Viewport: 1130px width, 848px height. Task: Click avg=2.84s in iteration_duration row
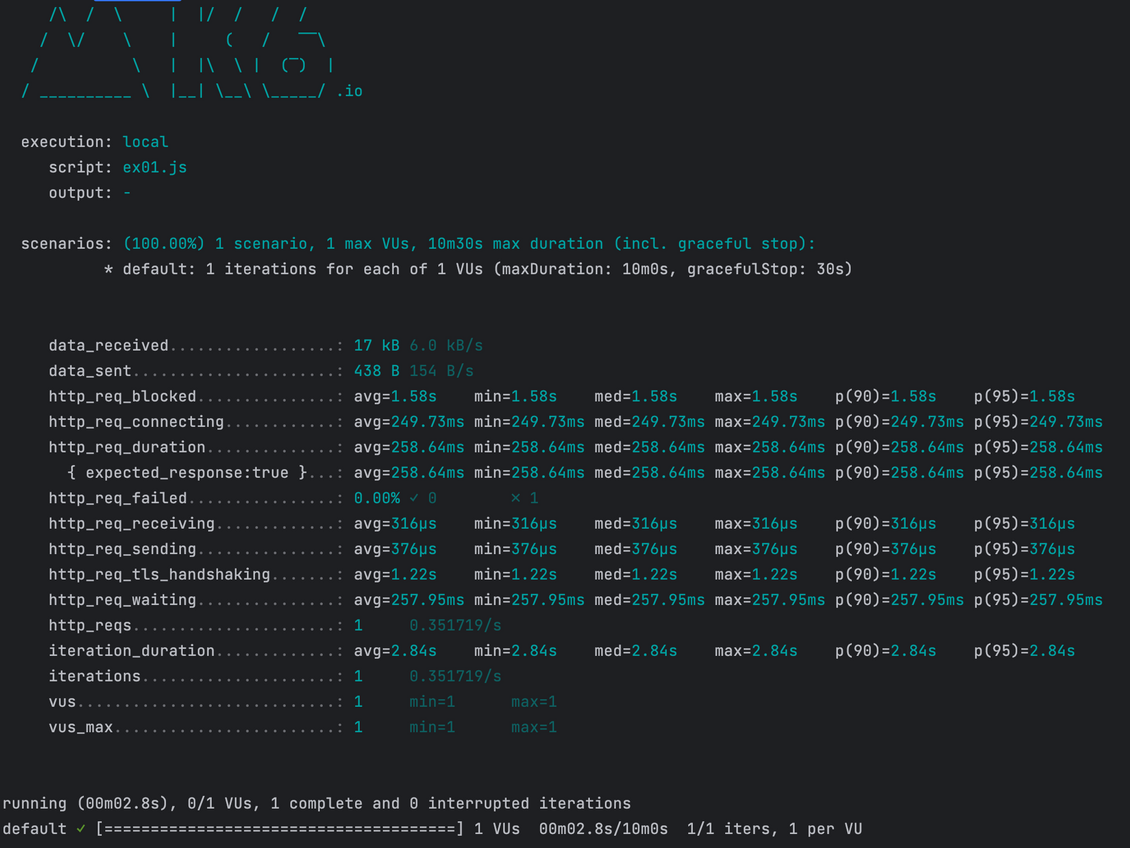395,651
